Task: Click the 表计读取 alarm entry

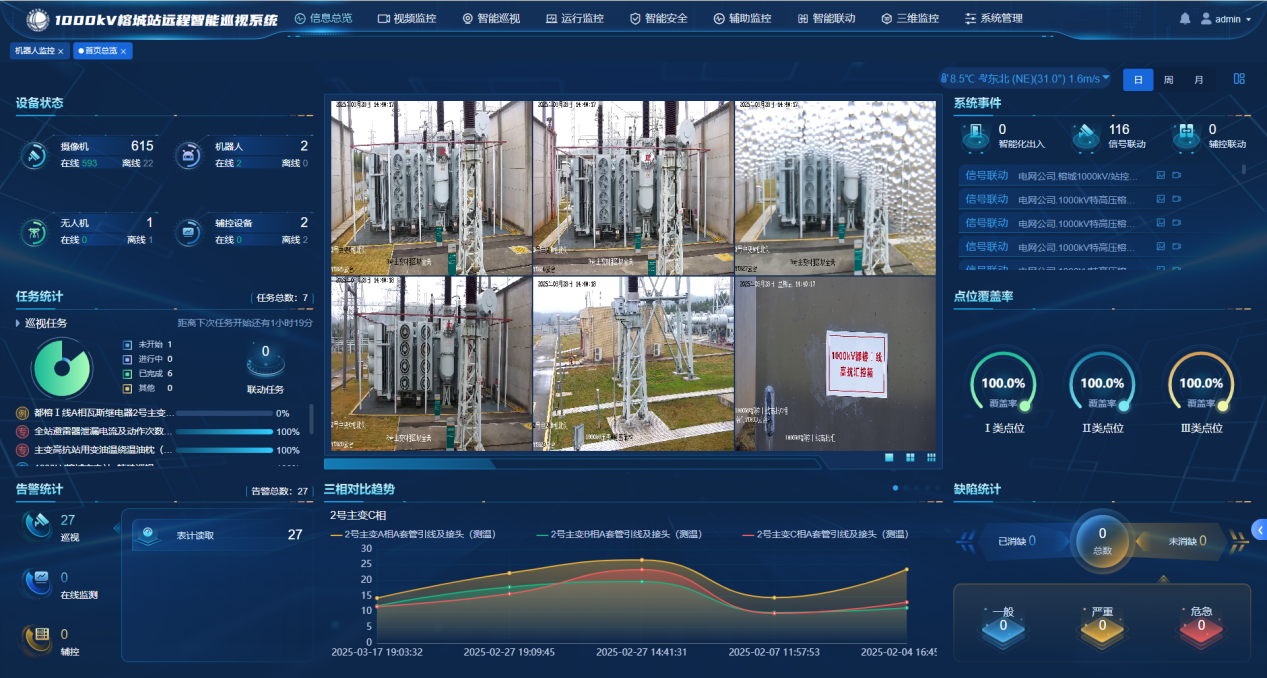Action: [220, 535]
